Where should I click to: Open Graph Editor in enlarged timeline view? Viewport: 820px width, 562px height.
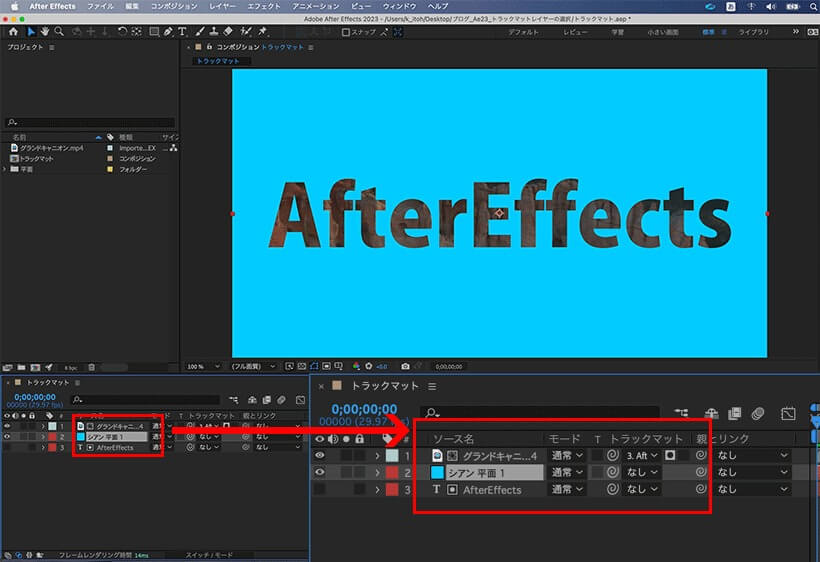[788, 414]
